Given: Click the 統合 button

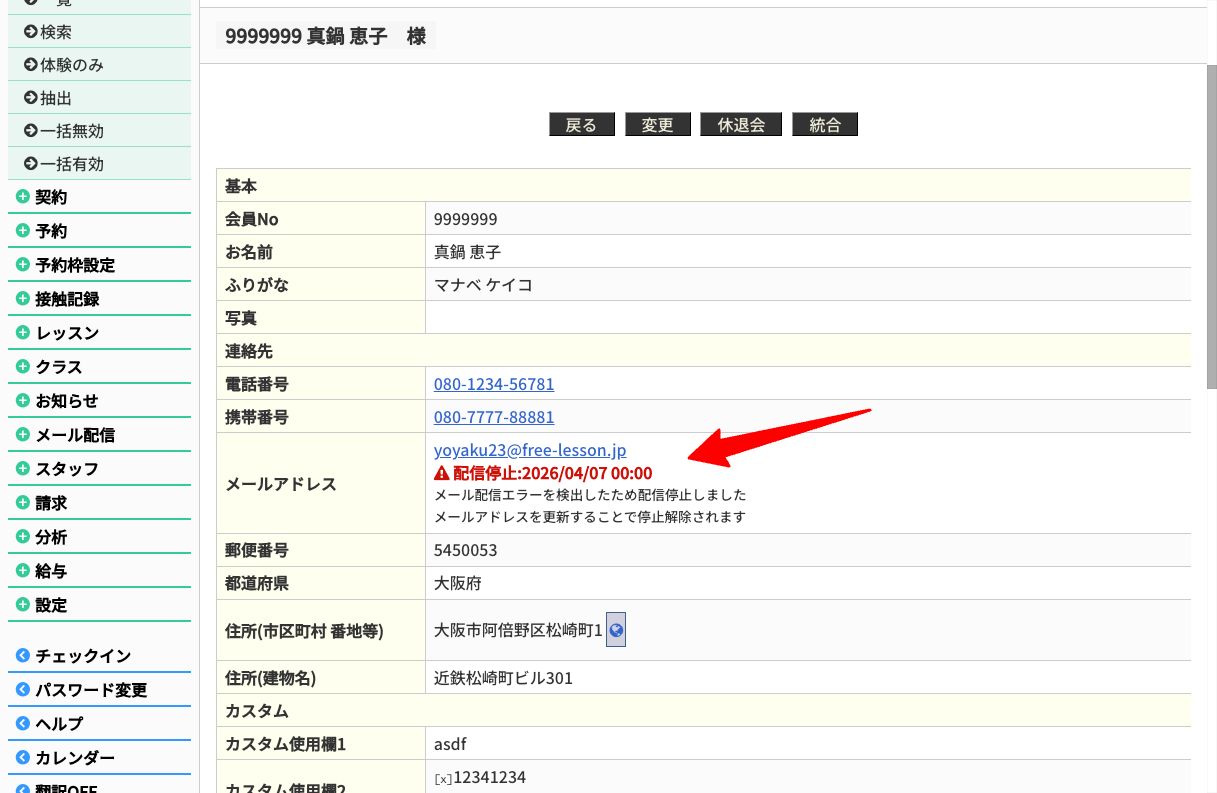Looking at the screenshot, I should (x=825, y=125).
